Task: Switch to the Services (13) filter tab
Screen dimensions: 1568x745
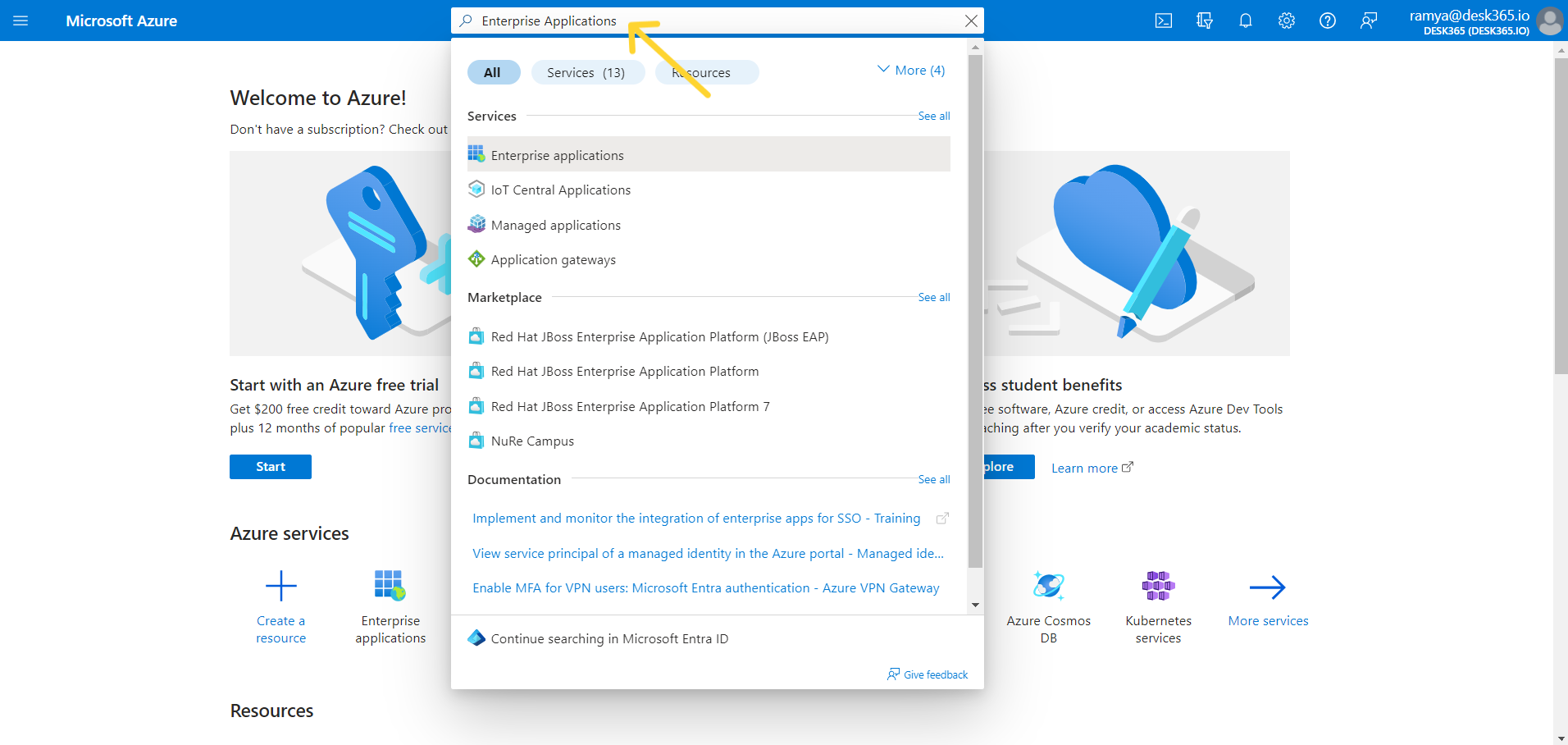Action: (587, 71)
